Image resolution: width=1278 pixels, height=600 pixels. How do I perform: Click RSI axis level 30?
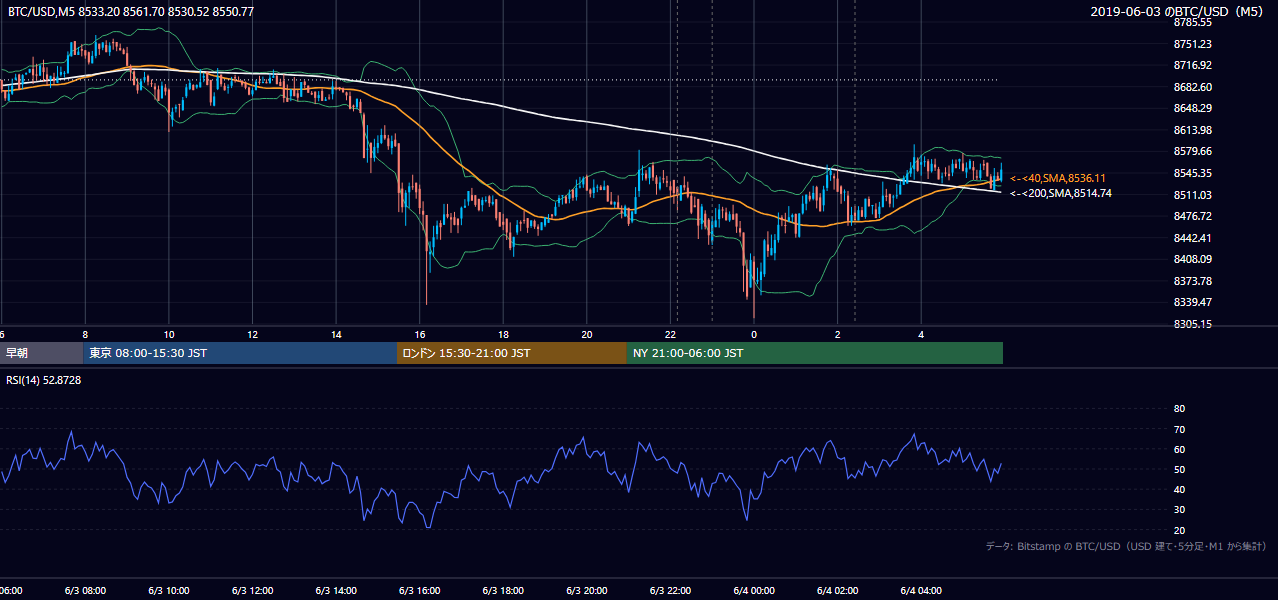click(1179, 510)
